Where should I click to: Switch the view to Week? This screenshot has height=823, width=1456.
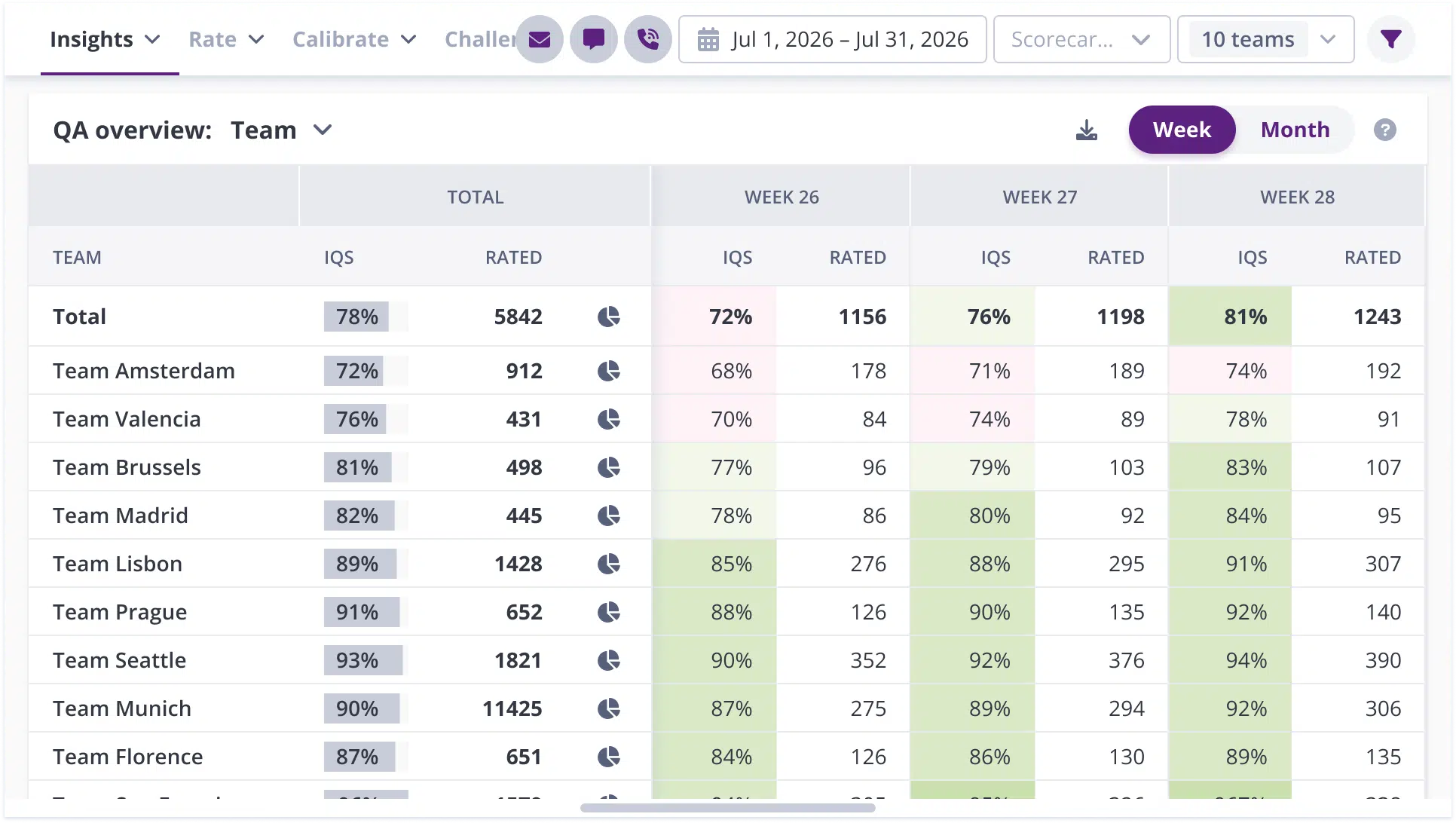coord(1182,130)
